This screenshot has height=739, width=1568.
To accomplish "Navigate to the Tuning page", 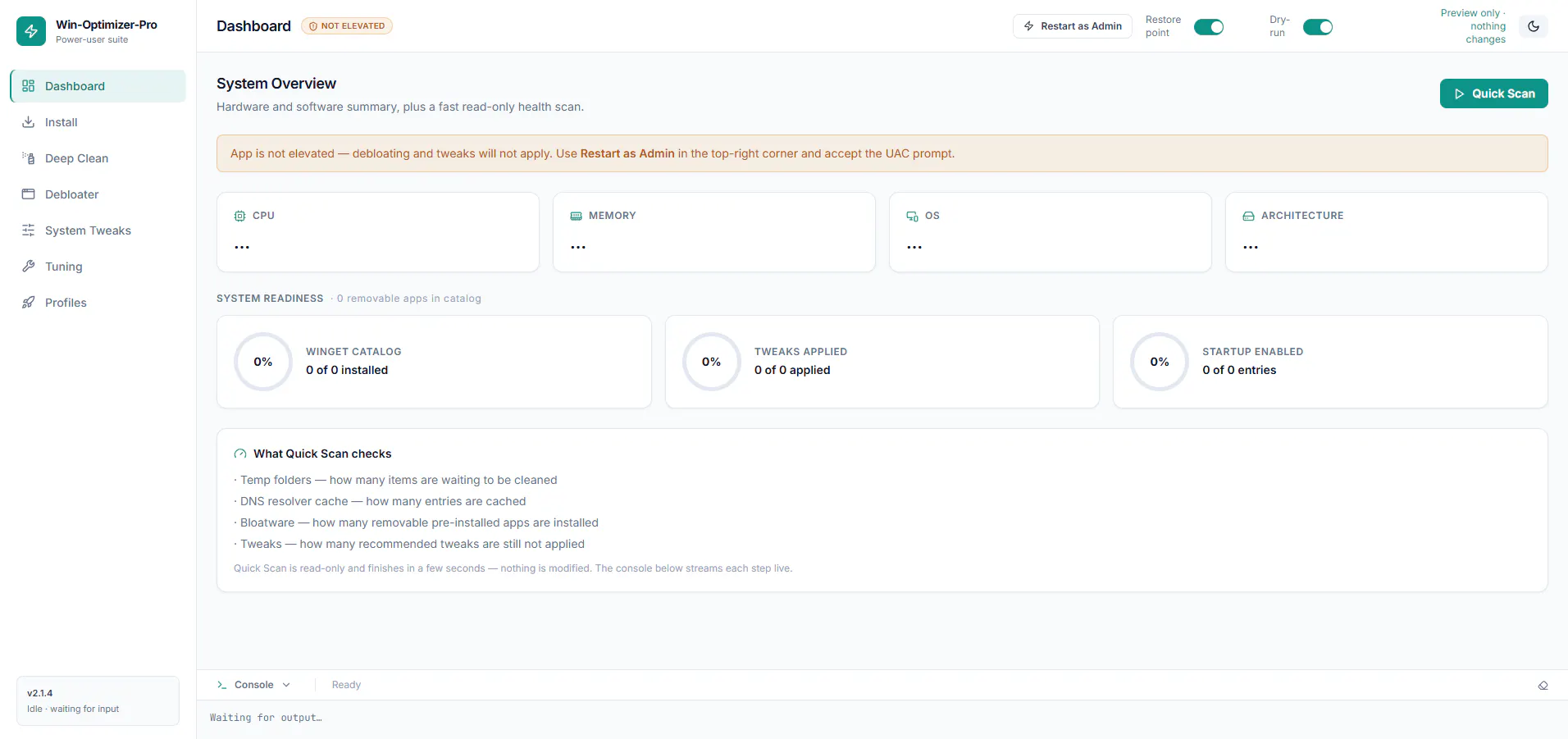I will (x=98, y=267).
